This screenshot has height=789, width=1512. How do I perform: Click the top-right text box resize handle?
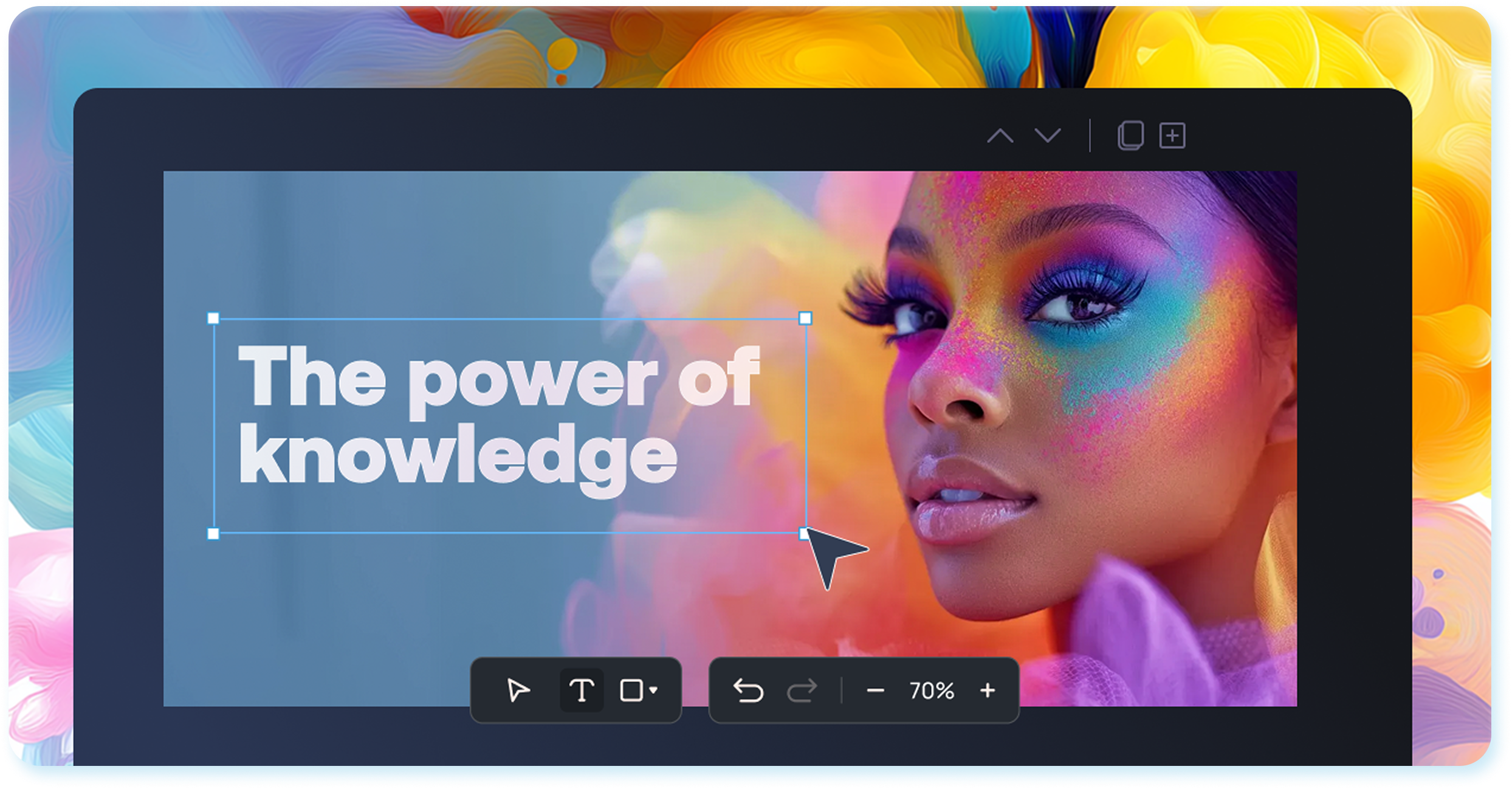pos(805,319)
